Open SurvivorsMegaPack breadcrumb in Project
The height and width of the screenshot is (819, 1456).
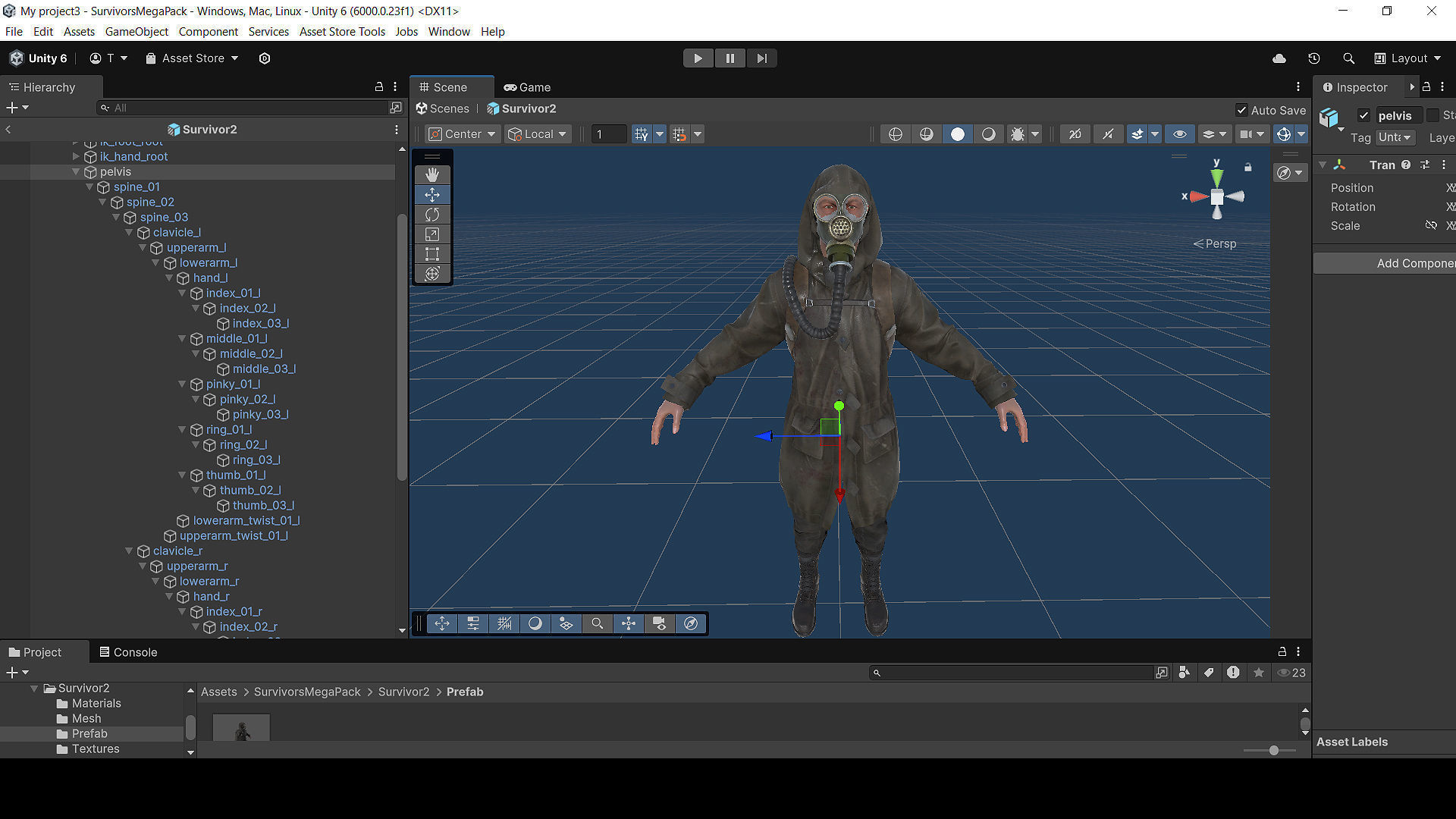click(x=307, y=692)
